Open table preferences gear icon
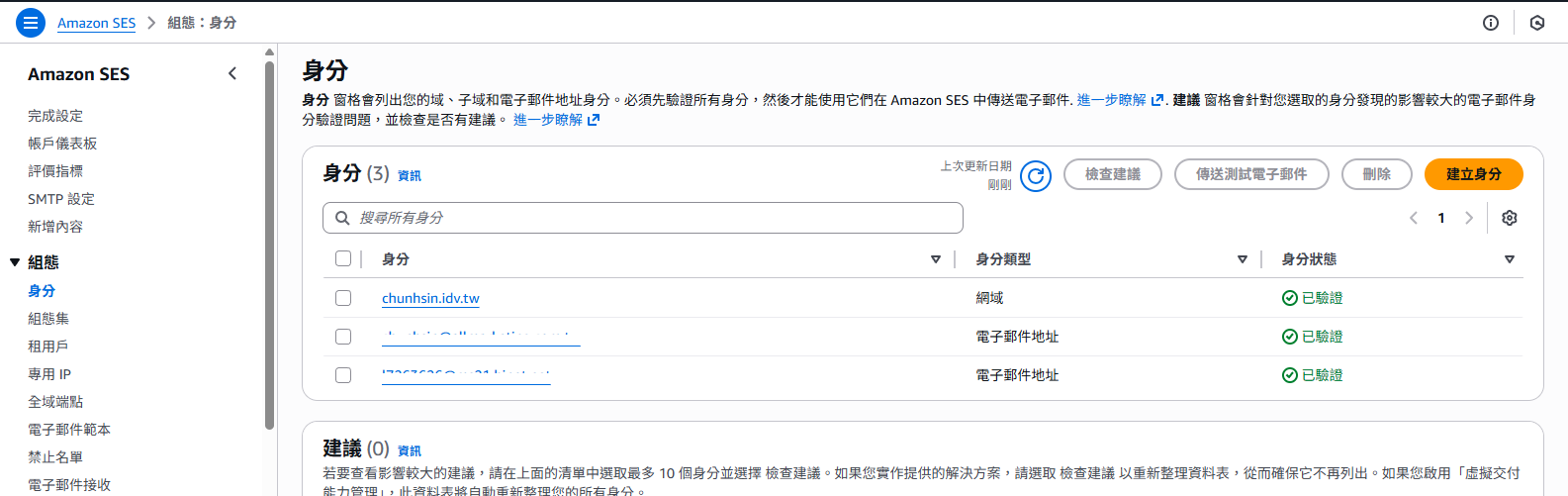The width and height of the screenshot is (1568, 496). (x=1510, y=218)
